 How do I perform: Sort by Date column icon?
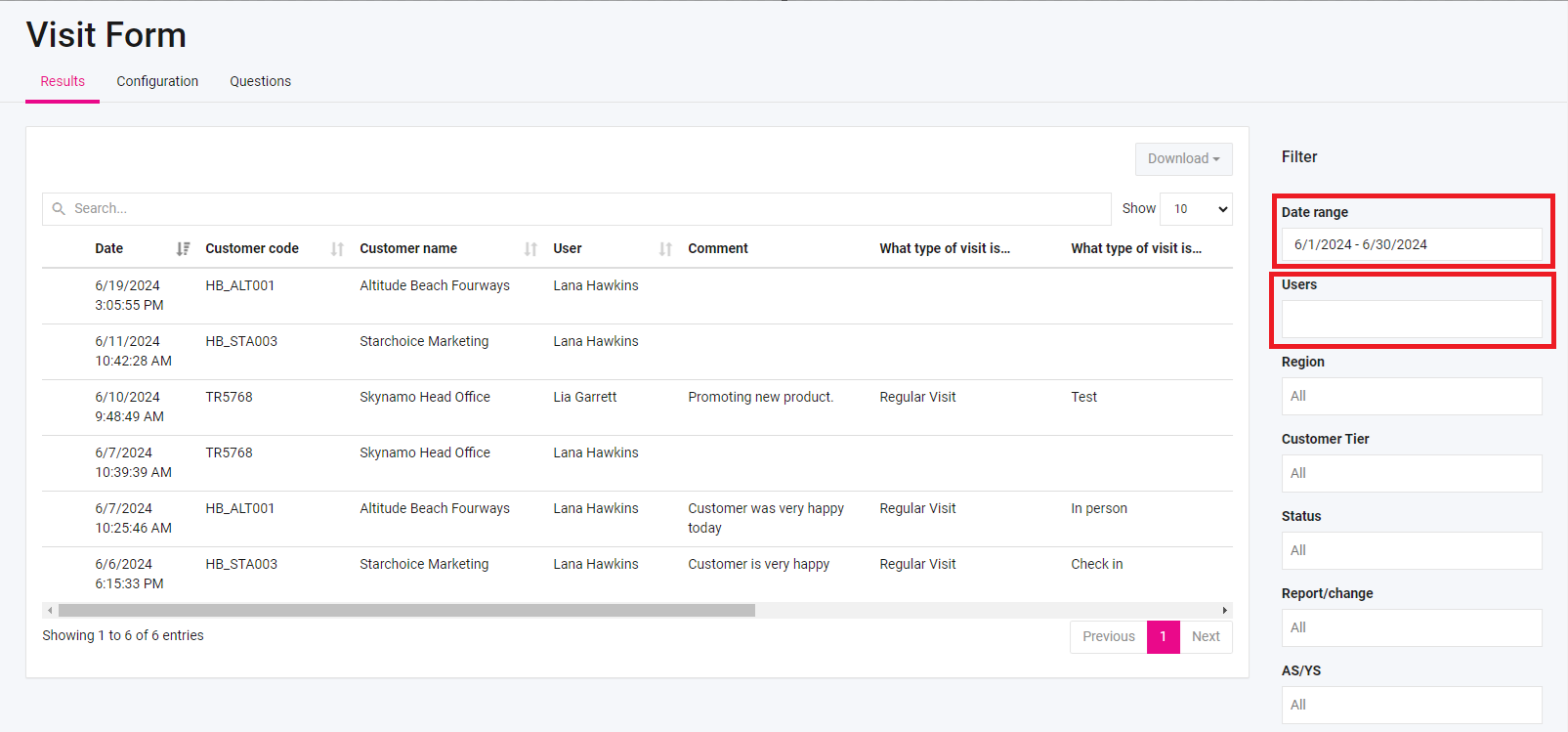click(x=183, y=249)
